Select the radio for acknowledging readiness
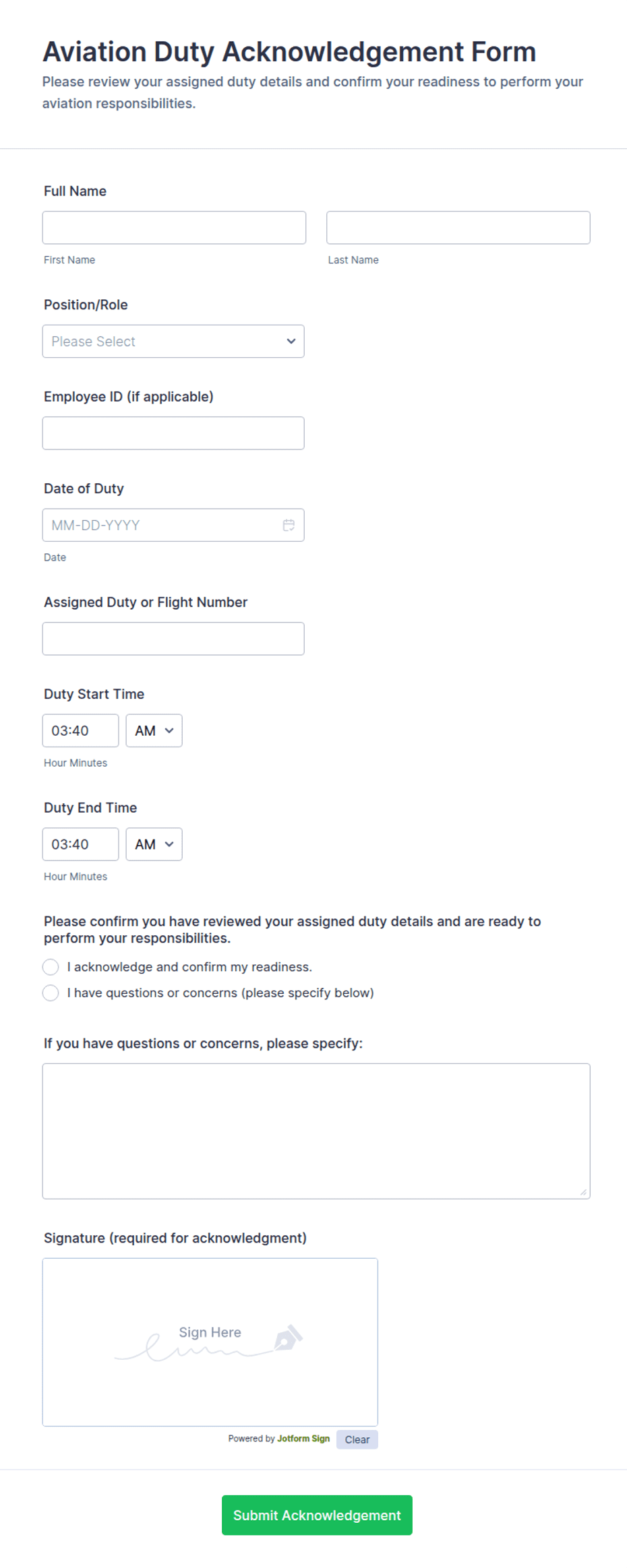 pyautogui.click(x=51, y=966)
